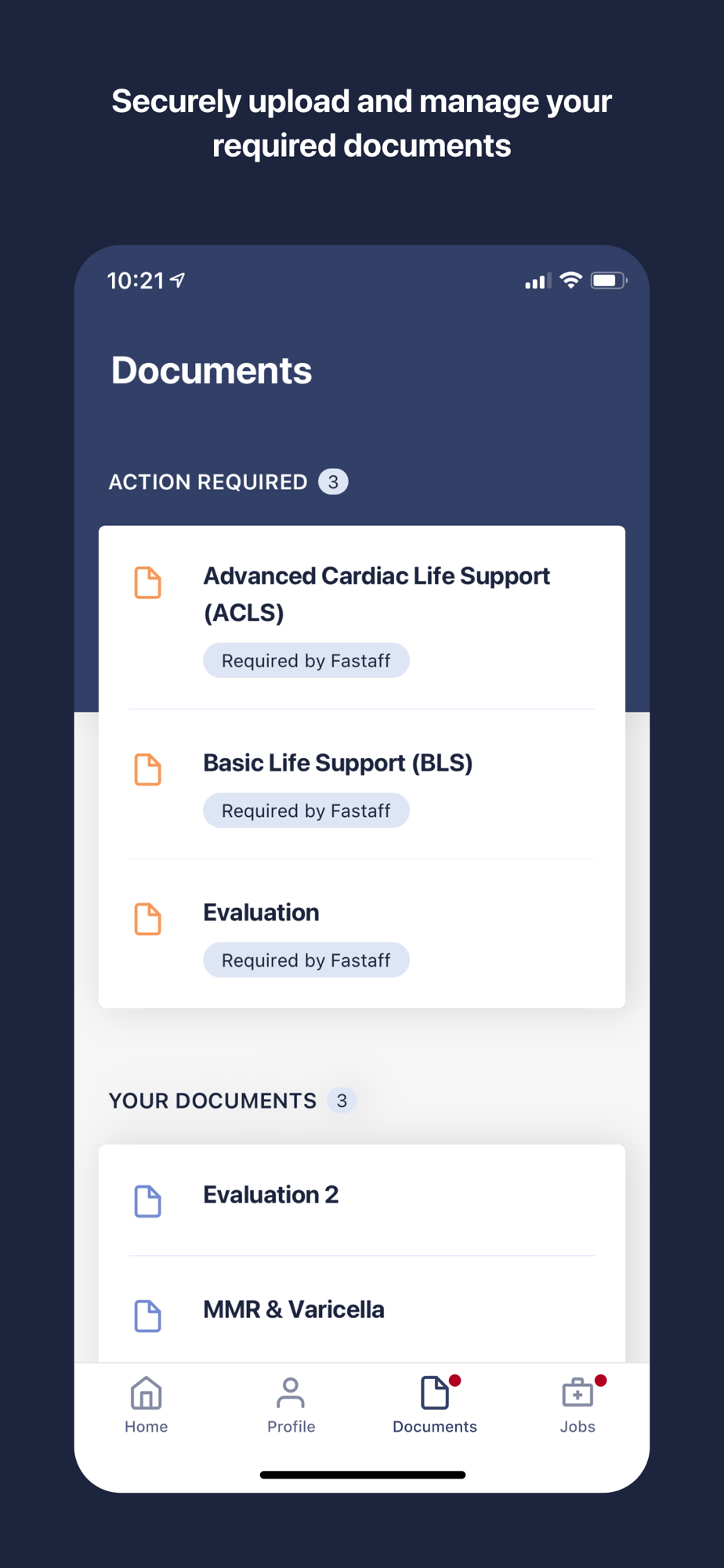This screenshot has width=724, height=1568.
Task: Tap the orange ACLS document icon
Action: [147, 583]
